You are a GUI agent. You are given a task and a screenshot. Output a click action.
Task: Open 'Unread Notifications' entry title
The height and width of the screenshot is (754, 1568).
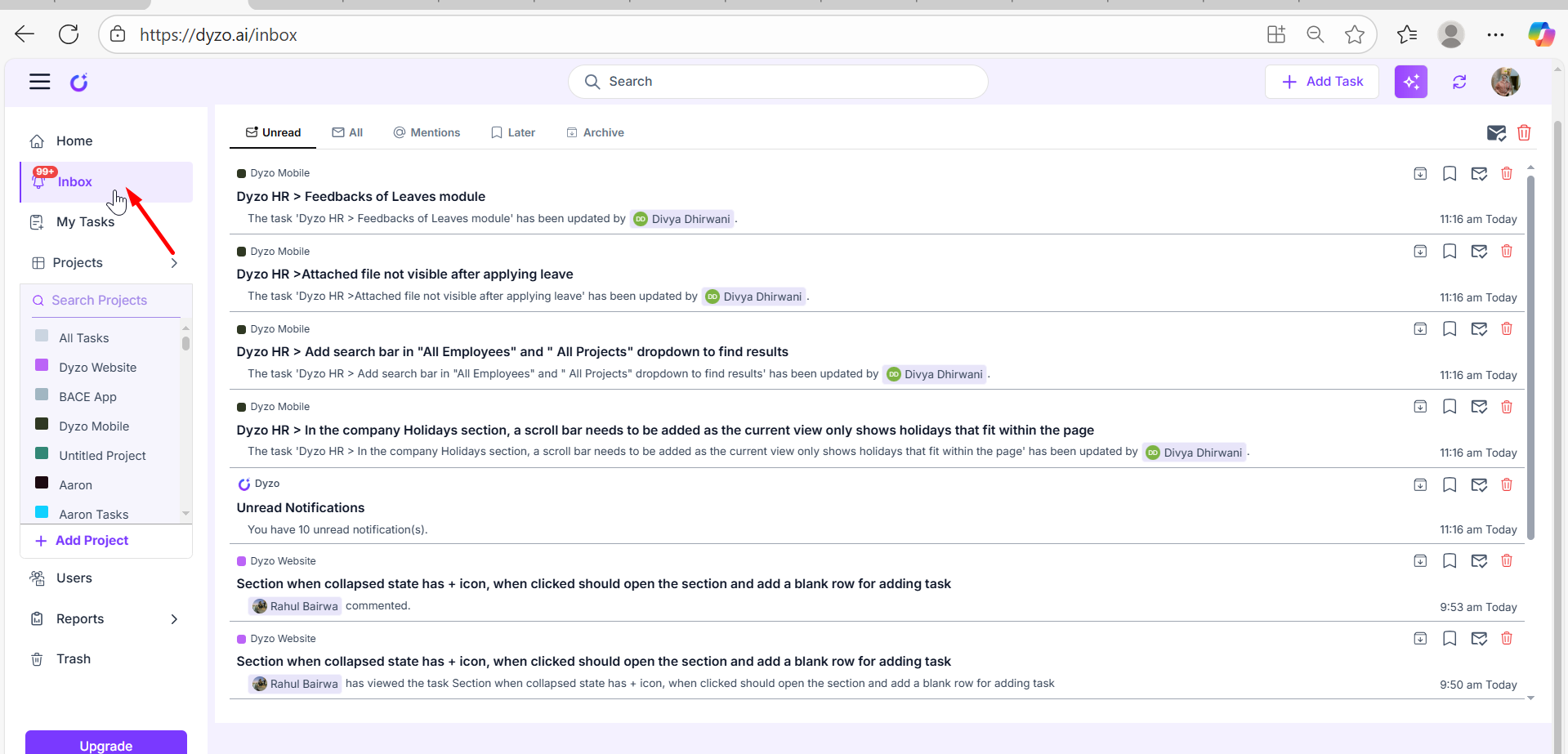[x=301, y=508]
